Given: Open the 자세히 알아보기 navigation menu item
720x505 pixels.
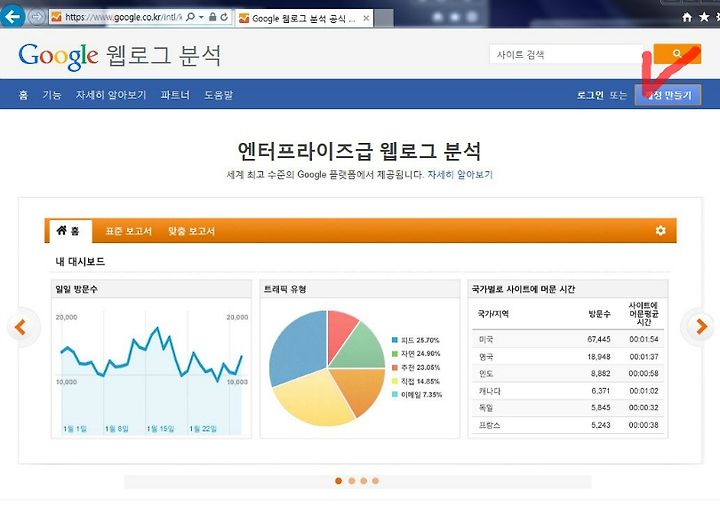Looking at the screenshot, I should tap(111, 95).
